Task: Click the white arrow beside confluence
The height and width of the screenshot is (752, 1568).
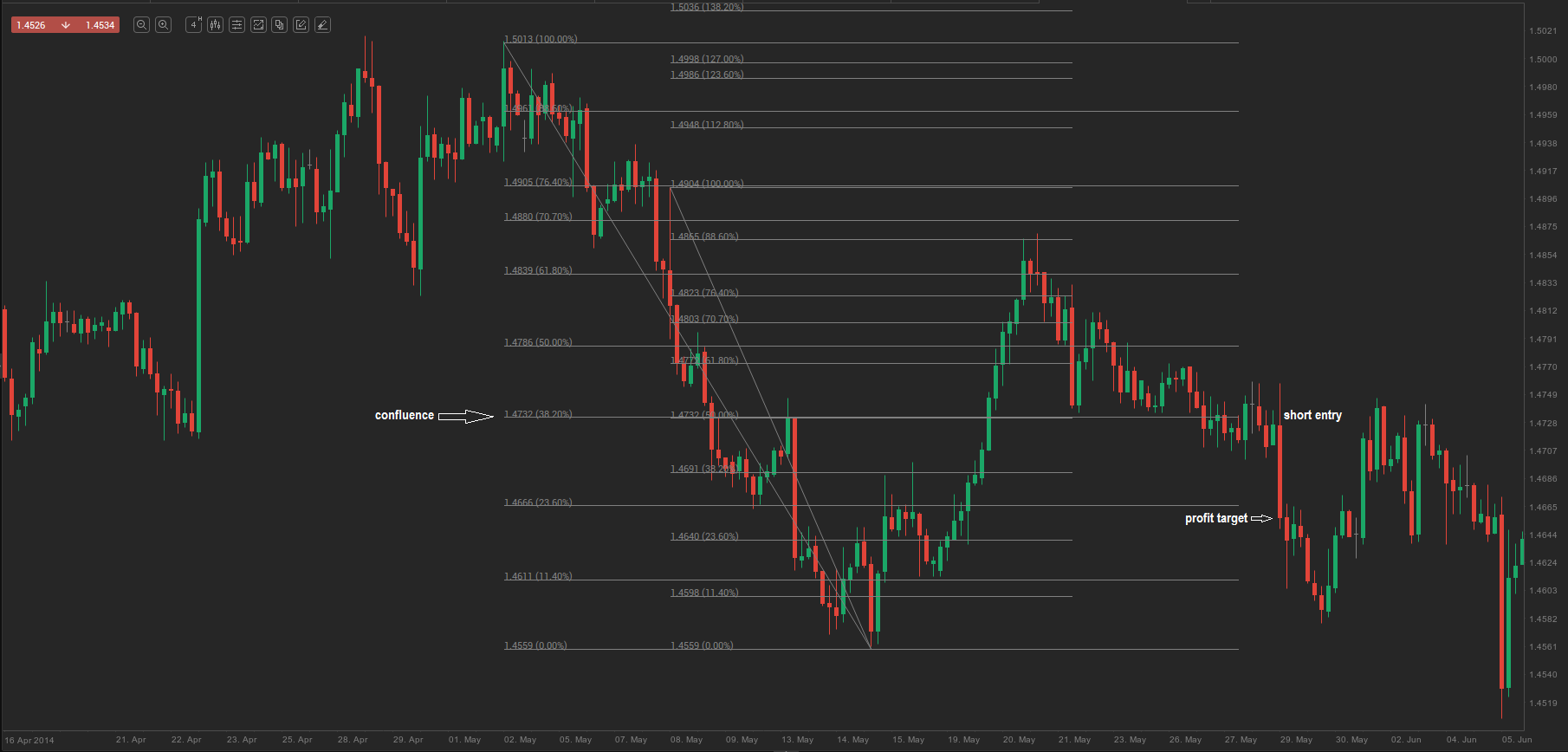Action: tap(465, 417)
